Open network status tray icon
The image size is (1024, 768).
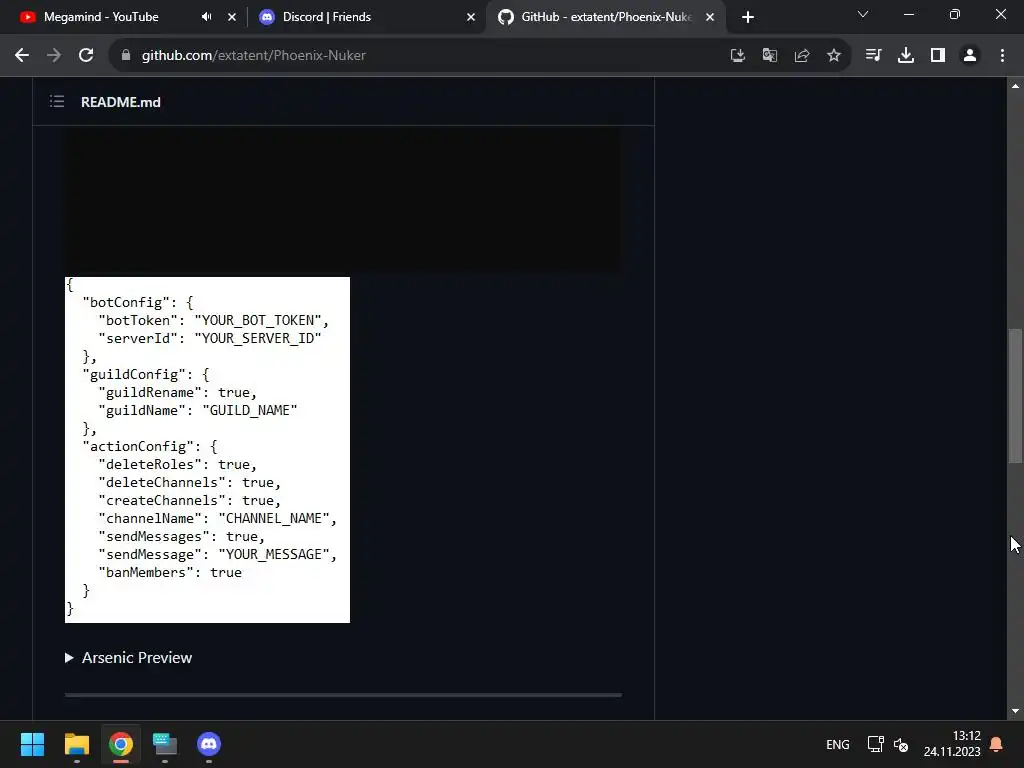point(876,744)
